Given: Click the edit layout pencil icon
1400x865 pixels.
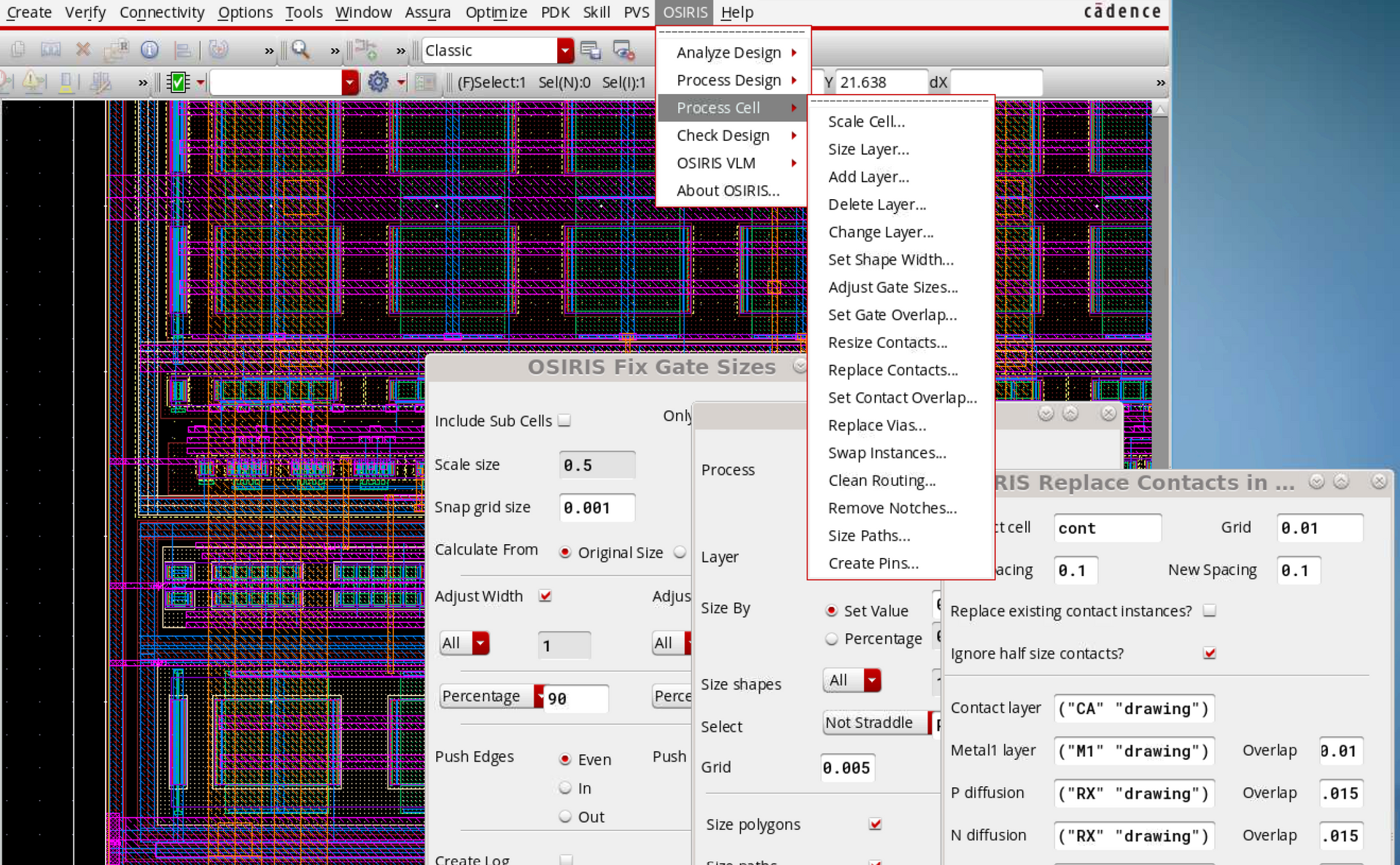Looking at the screenshot, I should pyautogui.click(x=100, y=82).
